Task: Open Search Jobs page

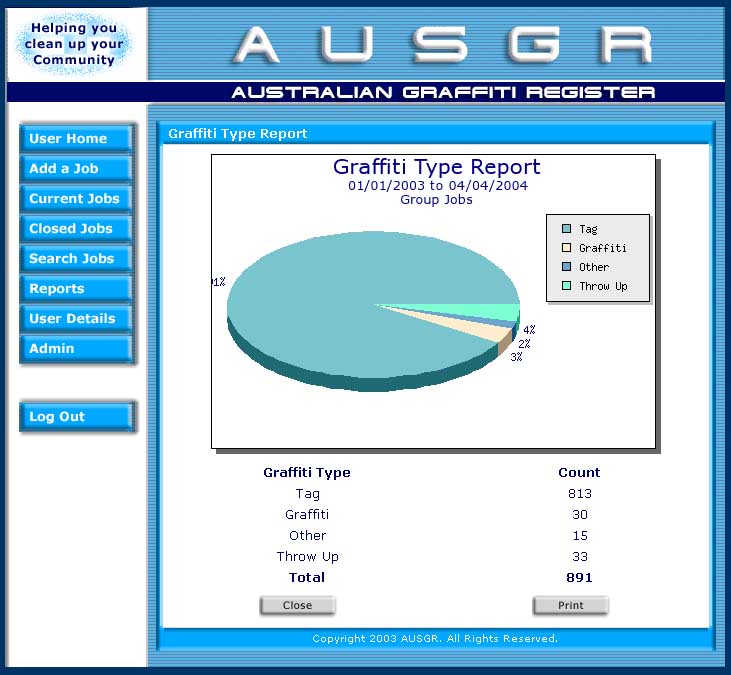Action: coord(76,259)
